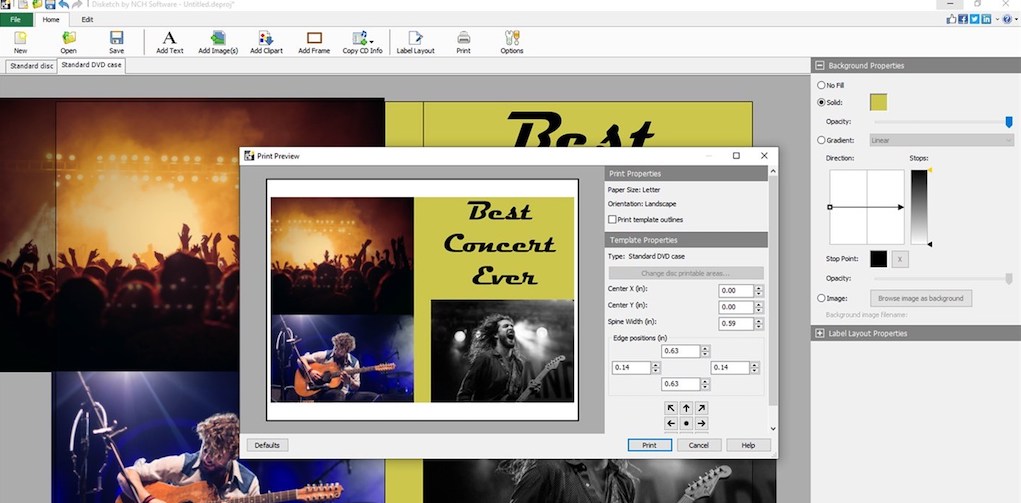Viewport: 1021px width, 503px height.
Task: Click the Add Text toolbar icon
Action: 170,41
